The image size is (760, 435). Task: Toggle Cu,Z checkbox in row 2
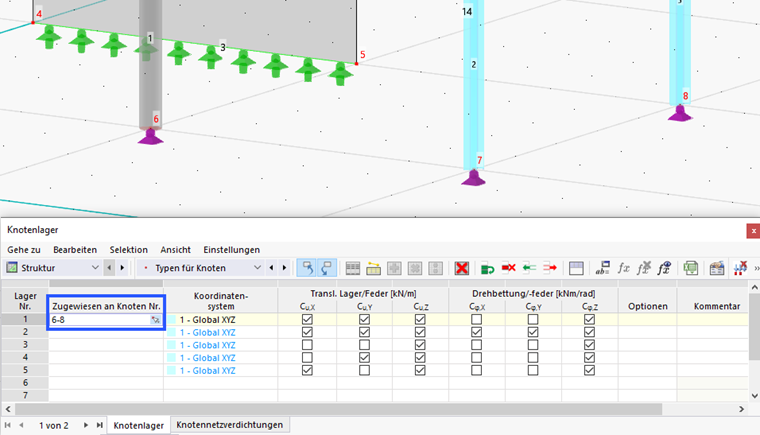pyautogui.click(x=420, y=332)
